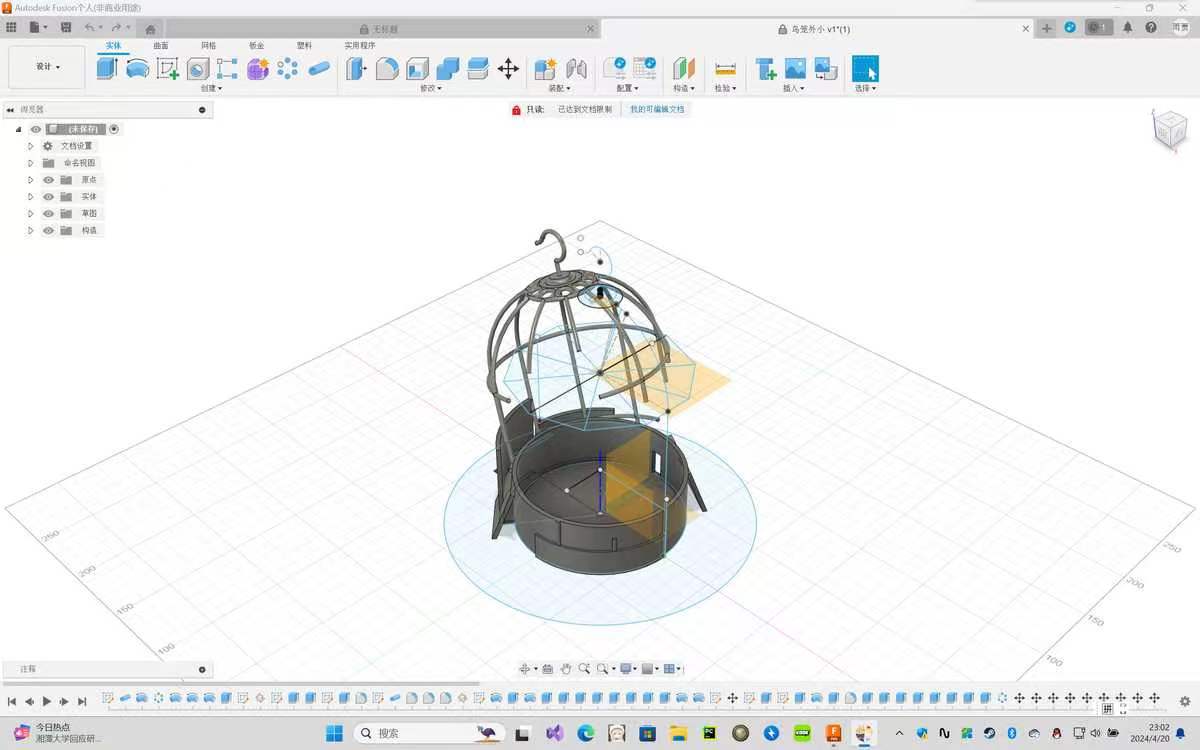Screen dimensions: 1200x750
Task: Switch to the 曲面 ribbon tab
Action: (161, 46)
